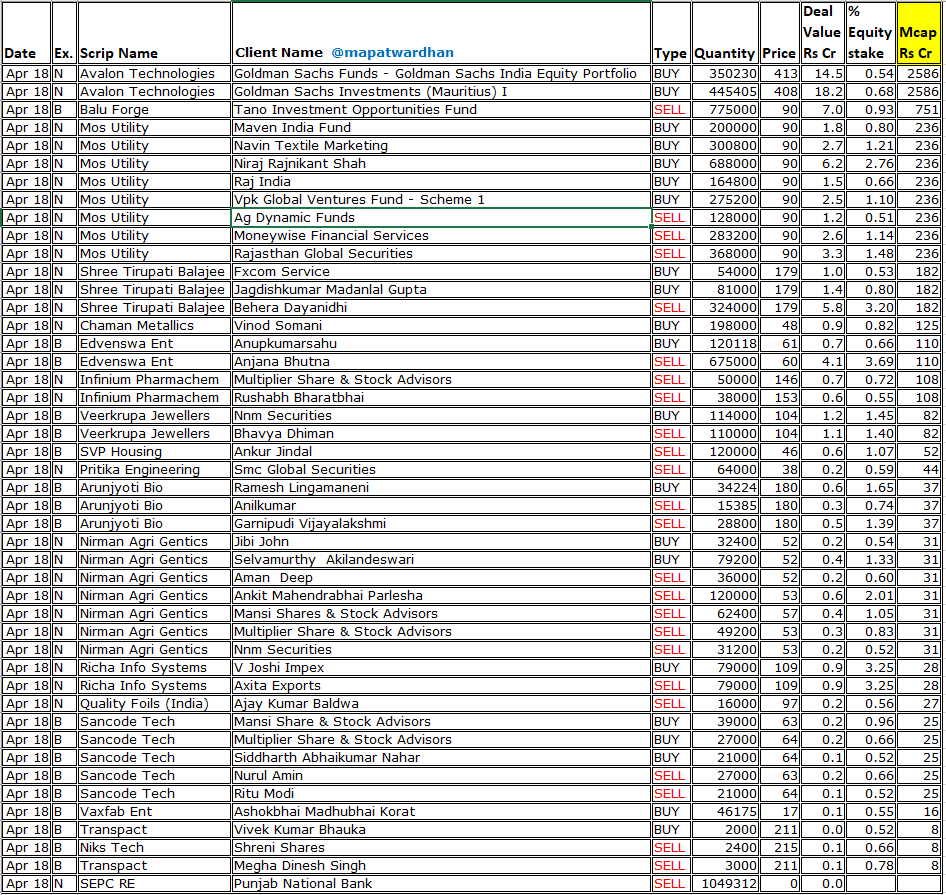Image resolution: width=946 pixels, height=895 pixels.
Task: Select the deal value 18.2 cell
Action: [x=823, y=92]
